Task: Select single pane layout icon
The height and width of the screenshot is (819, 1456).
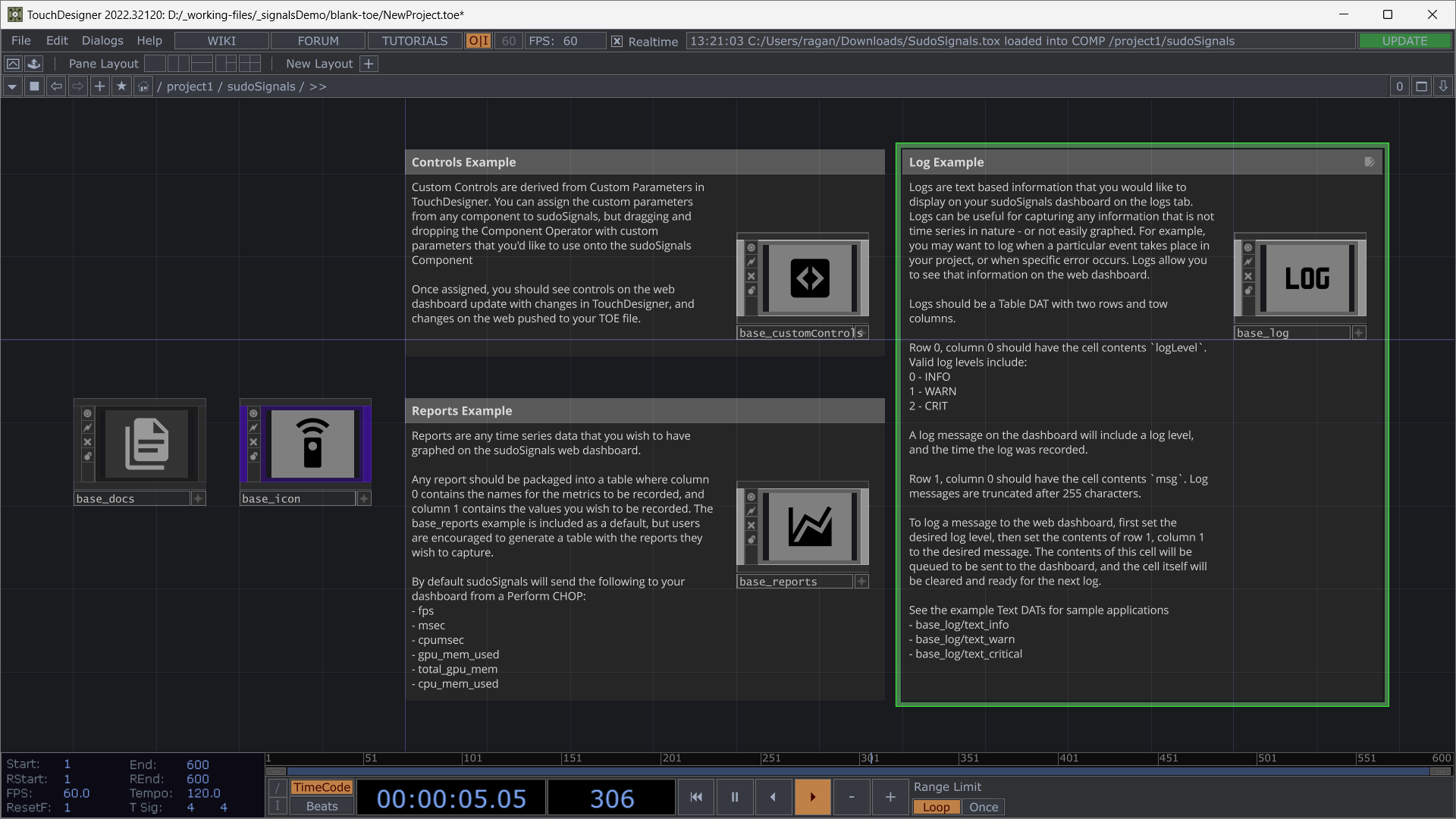Action: tap(155, 64)
